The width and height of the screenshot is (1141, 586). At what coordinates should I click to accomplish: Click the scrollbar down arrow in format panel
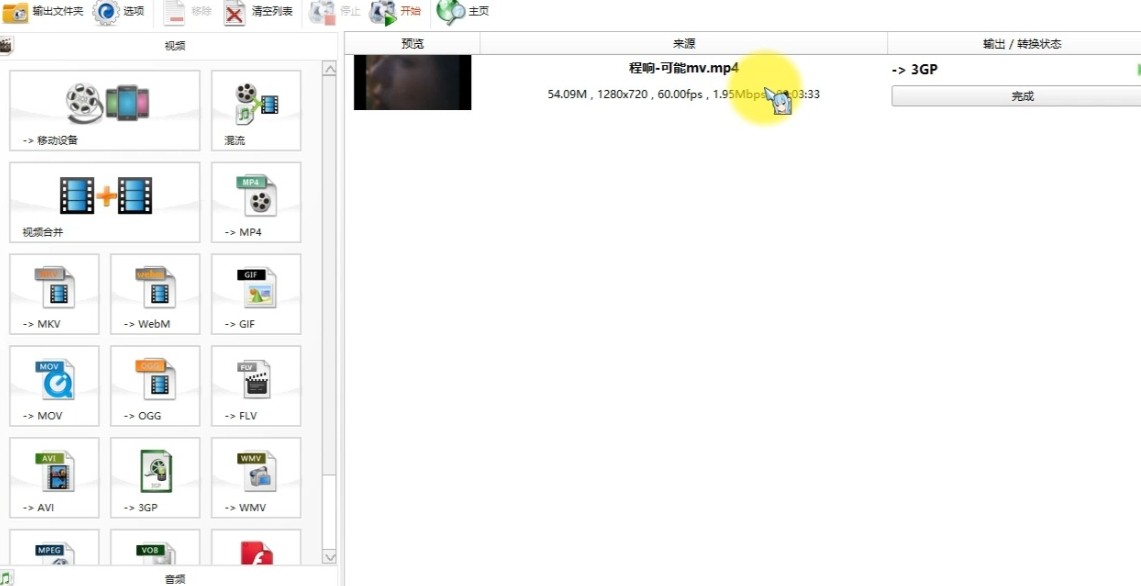[x=329, y=556]
